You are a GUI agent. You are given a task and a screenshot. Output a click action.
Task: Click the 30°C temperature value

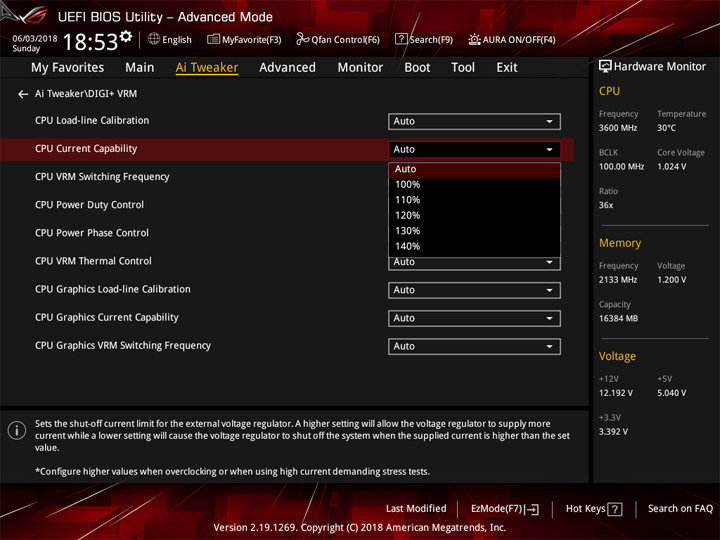coord(666,128)
